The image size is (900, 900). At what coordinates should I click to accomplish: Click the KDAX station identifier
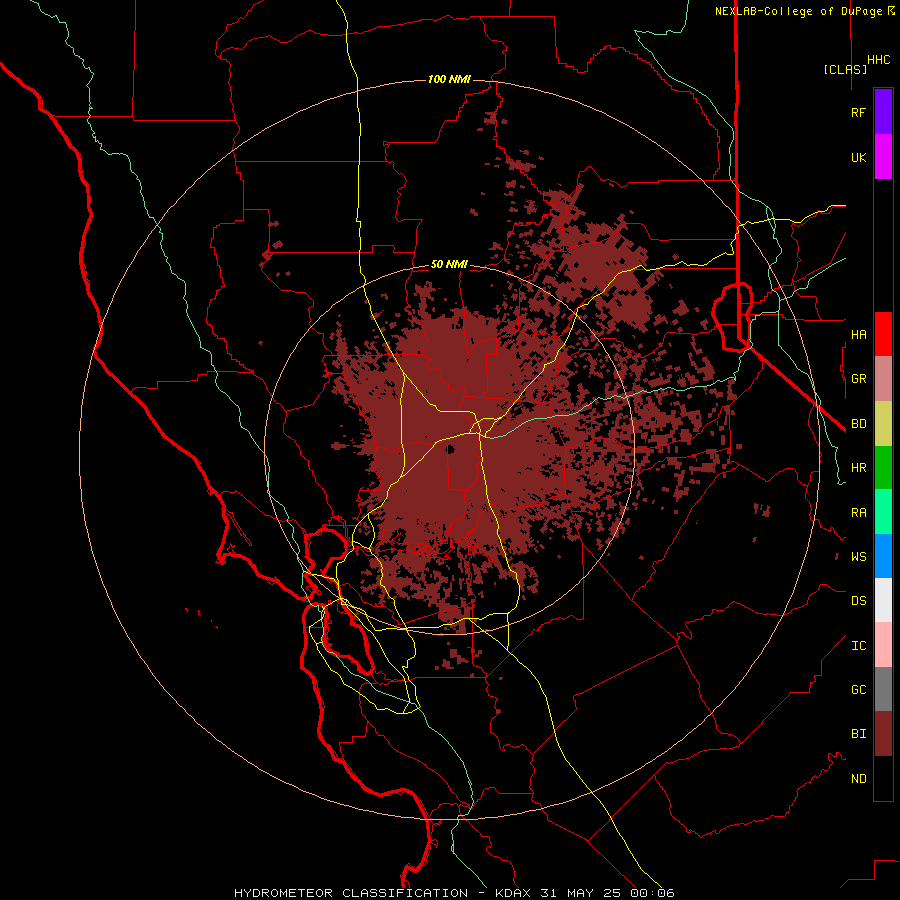(513, 893)
